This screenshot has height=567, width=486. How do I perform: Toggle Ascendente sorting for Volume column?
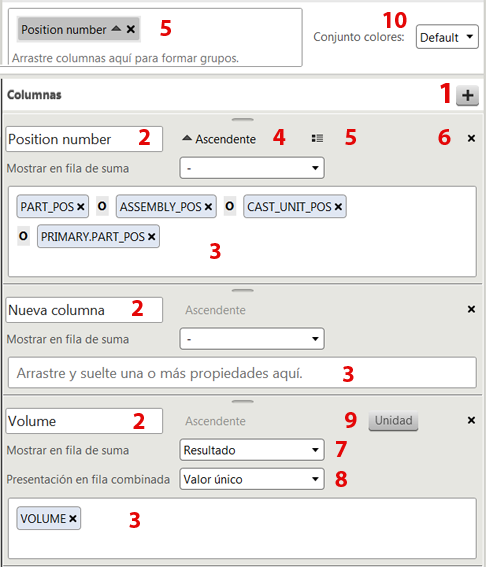(216, 421)
